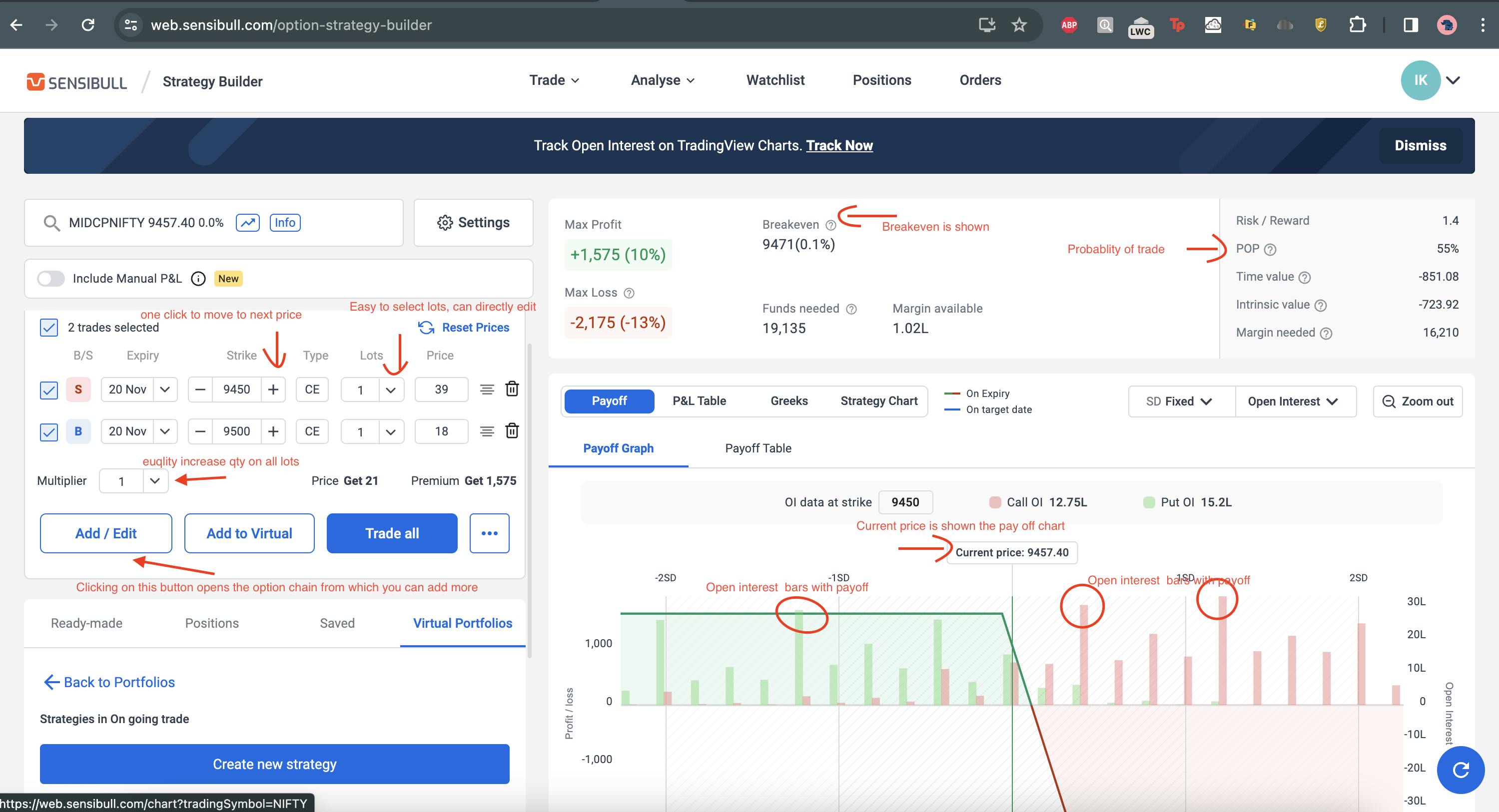
Task: Delete the 9500 CE buy trade
Action: (x=512, y=431)
